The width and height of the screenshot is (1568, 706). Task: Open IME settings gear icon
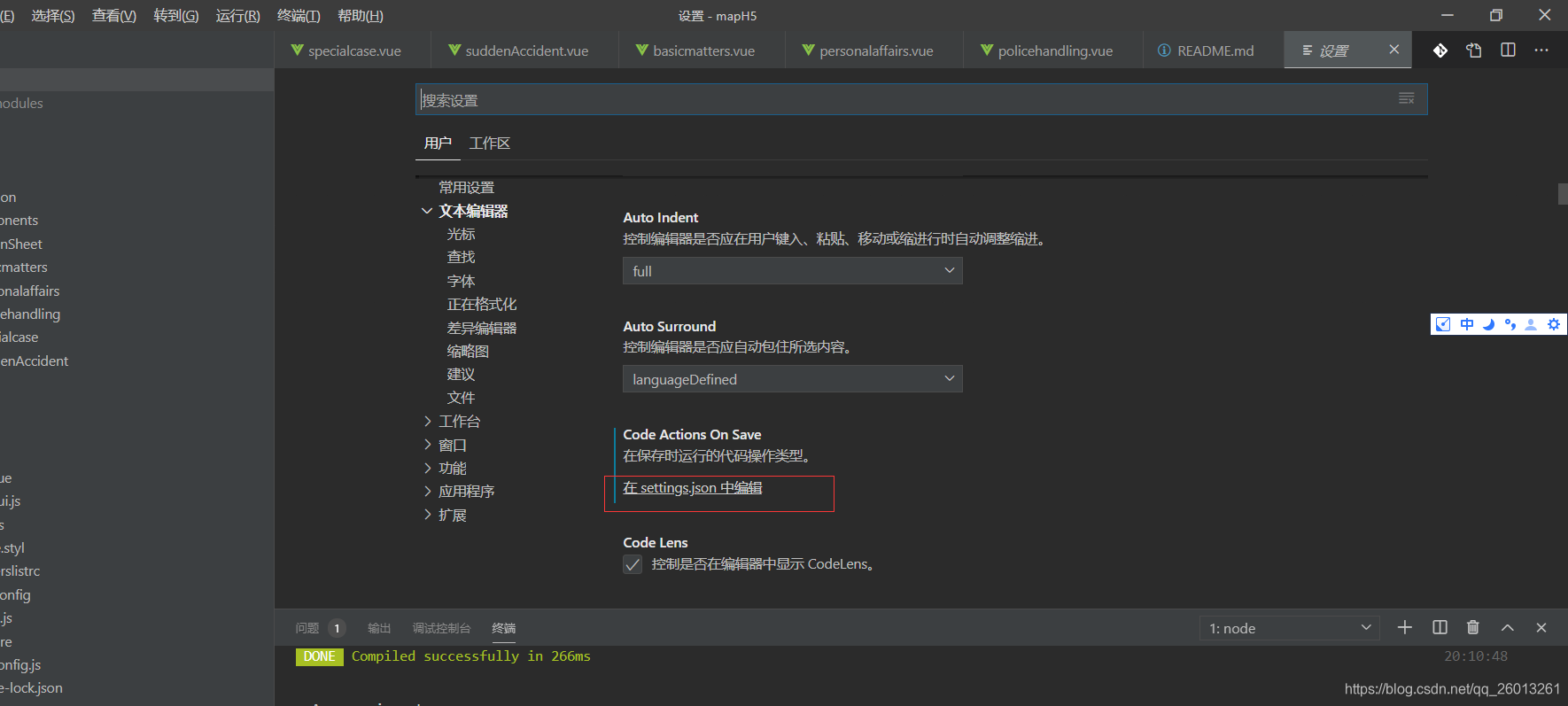coord(1554,324)
